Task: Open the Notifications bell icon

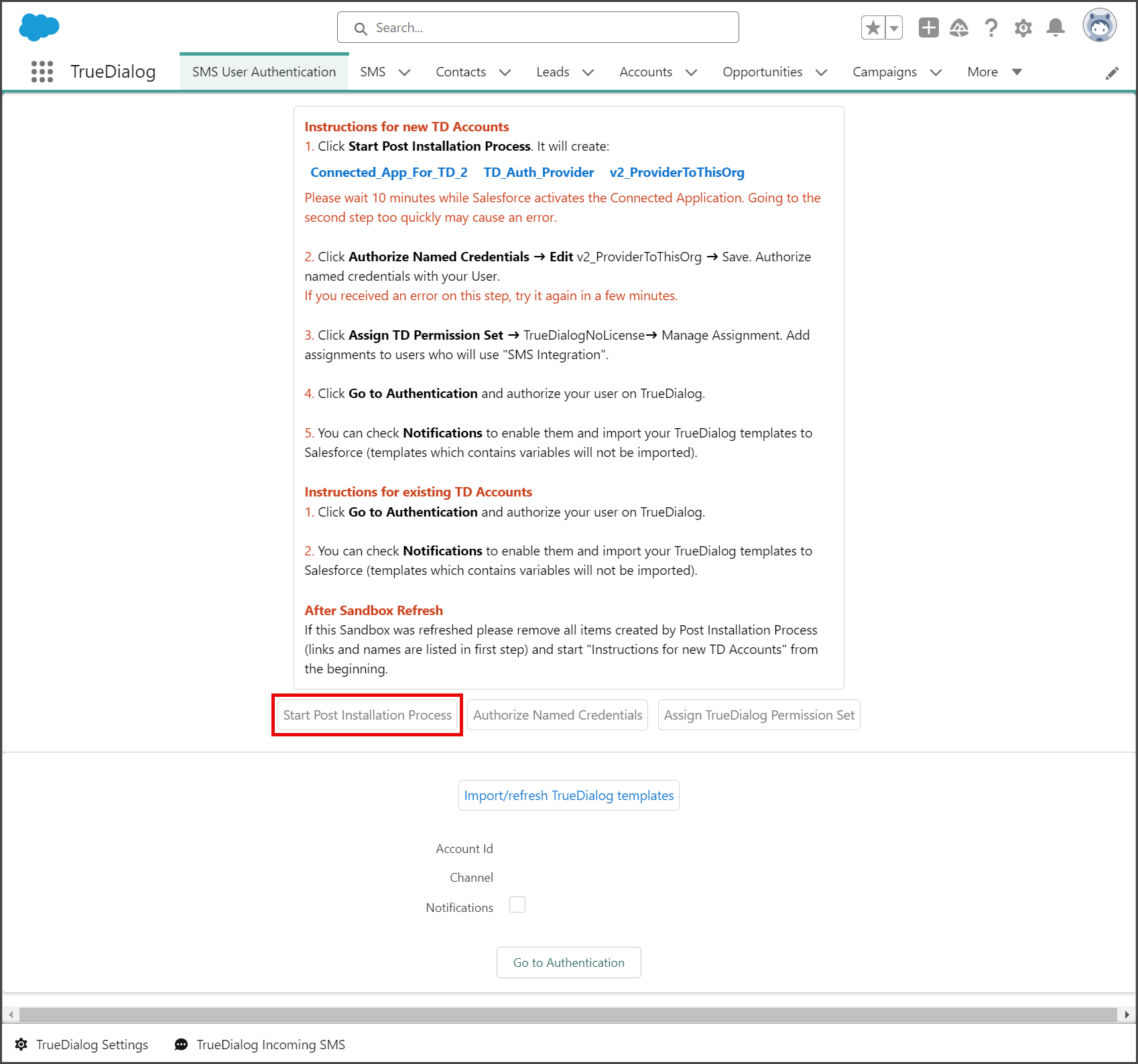Action: point(1056,27)
